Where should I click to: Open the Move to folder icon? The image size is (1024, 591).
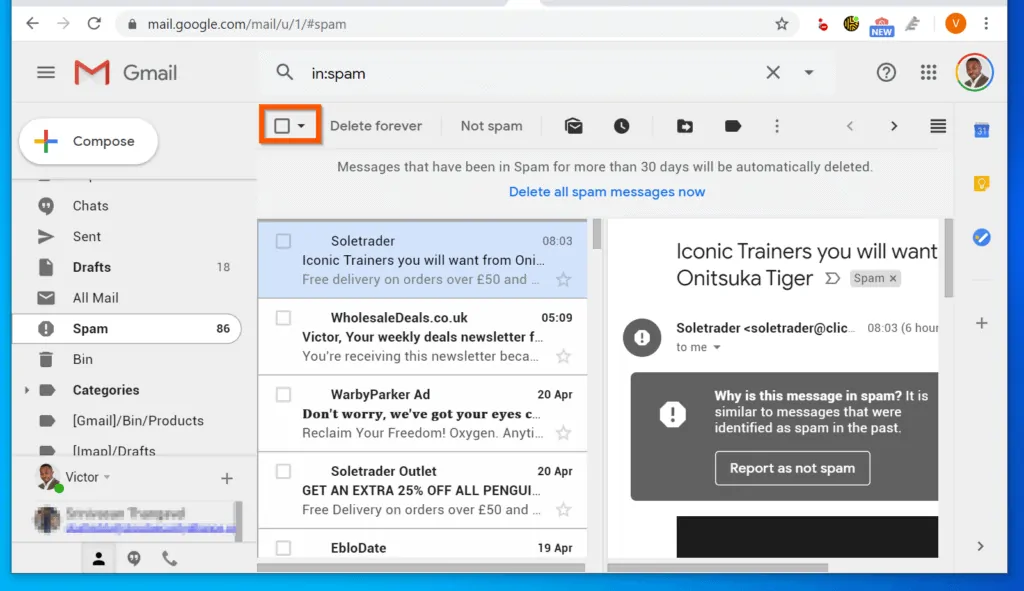coord(684,126)
